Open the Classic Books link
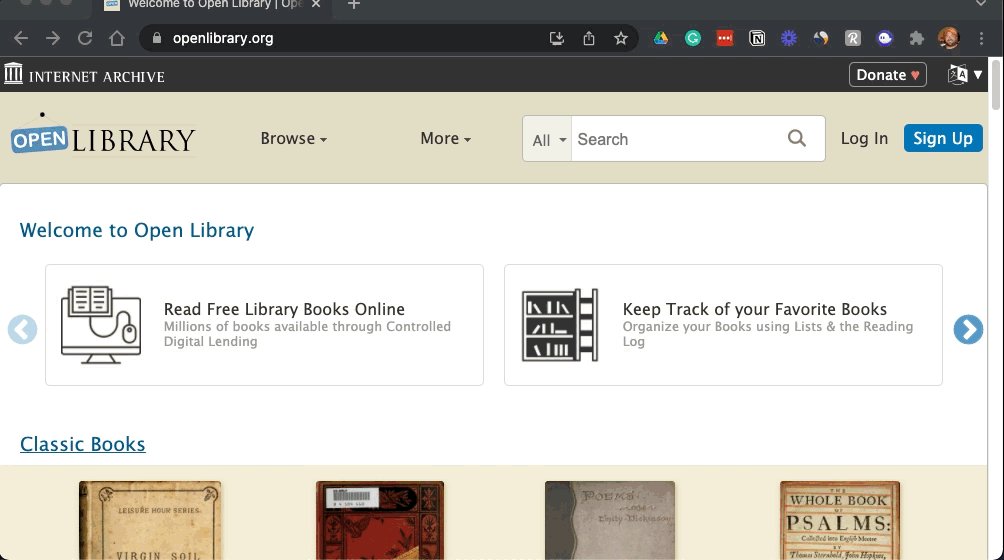This screenshot has width=1004, height=560. [83, 444]
